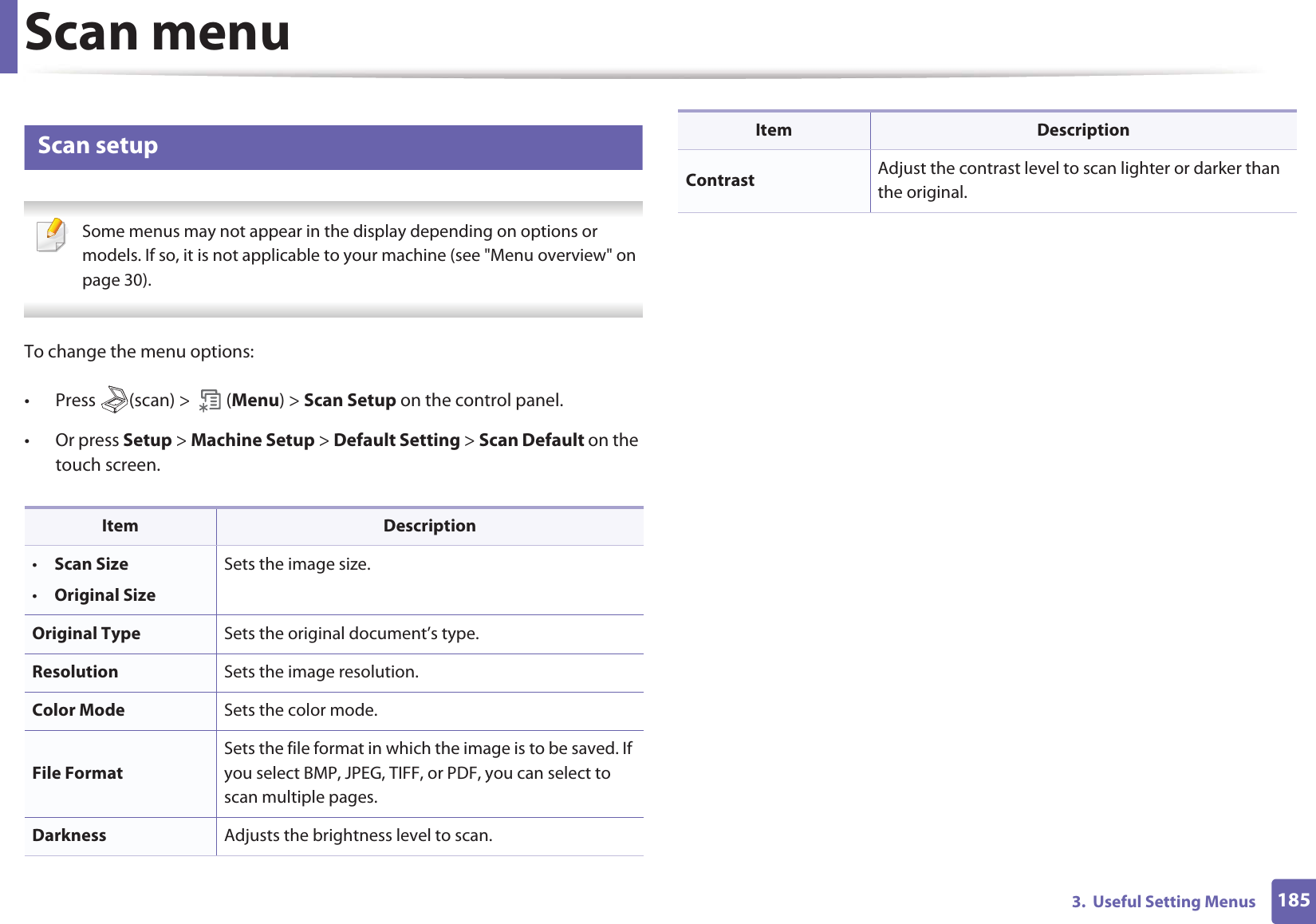The height and width of the screenshot is (924, 1316).
Task: Click the Useful Setting Menus footer link
Action: 1164,902
